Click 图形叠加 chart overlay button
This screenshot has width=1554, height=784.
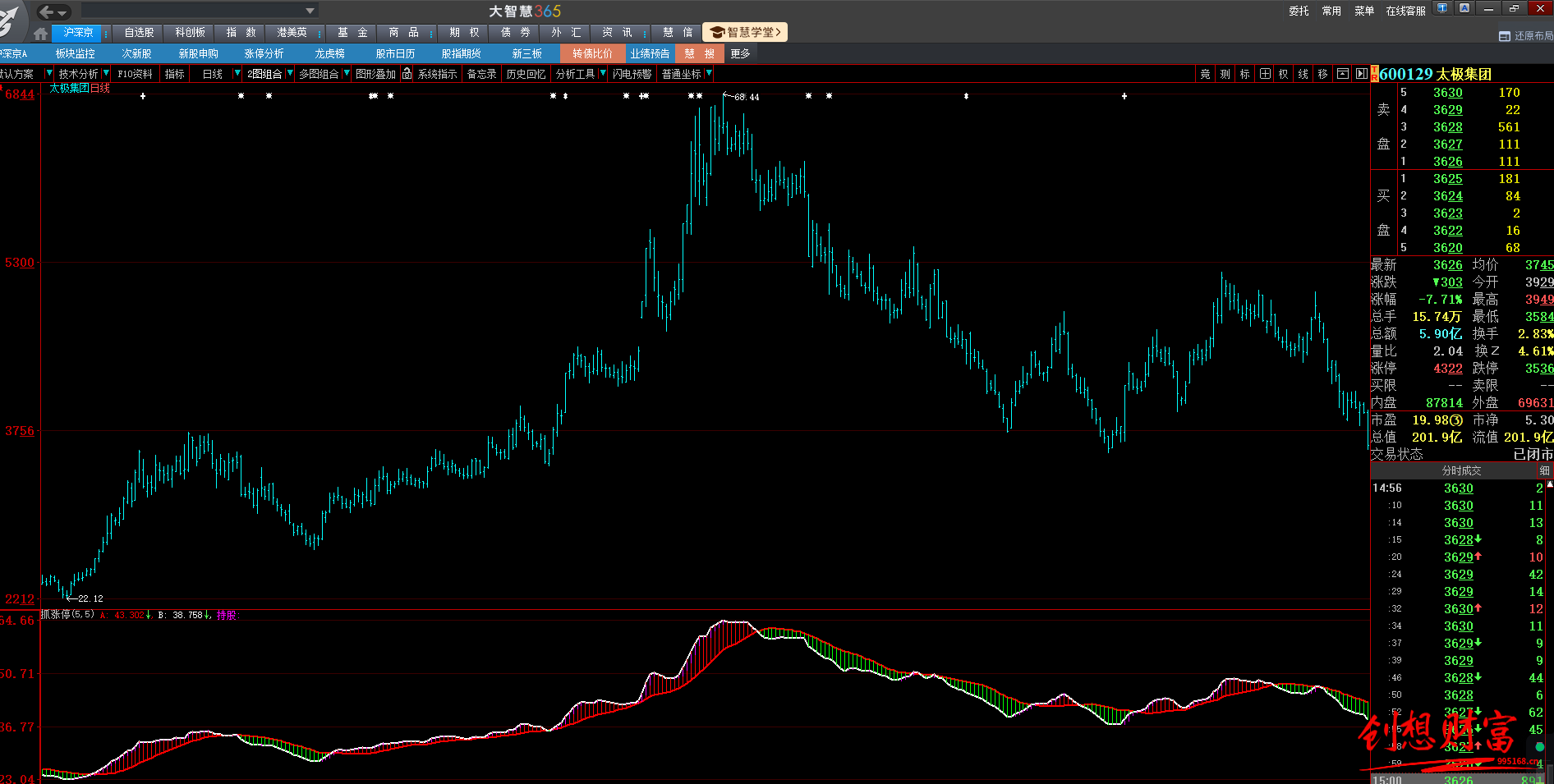click(375, 74)
